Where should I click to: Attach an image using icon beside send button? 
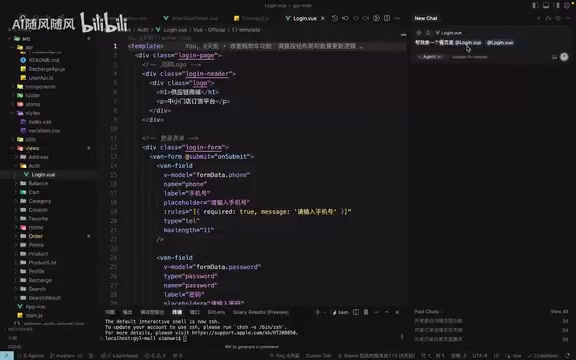(554, 57)
